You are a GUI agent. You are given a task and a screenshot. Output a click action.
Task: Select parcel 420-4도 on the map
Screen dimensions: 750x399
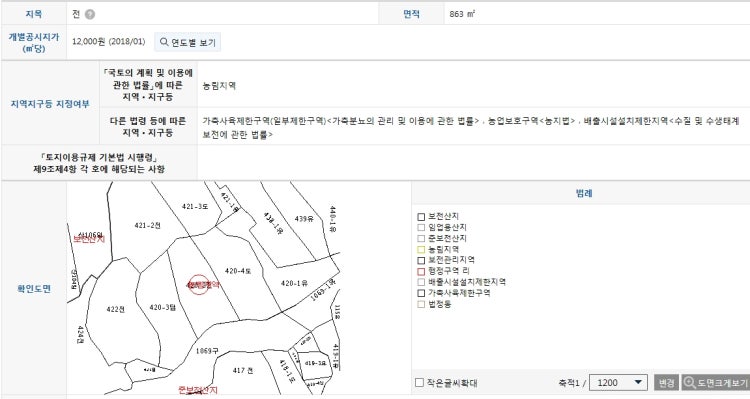pos(238,271)
